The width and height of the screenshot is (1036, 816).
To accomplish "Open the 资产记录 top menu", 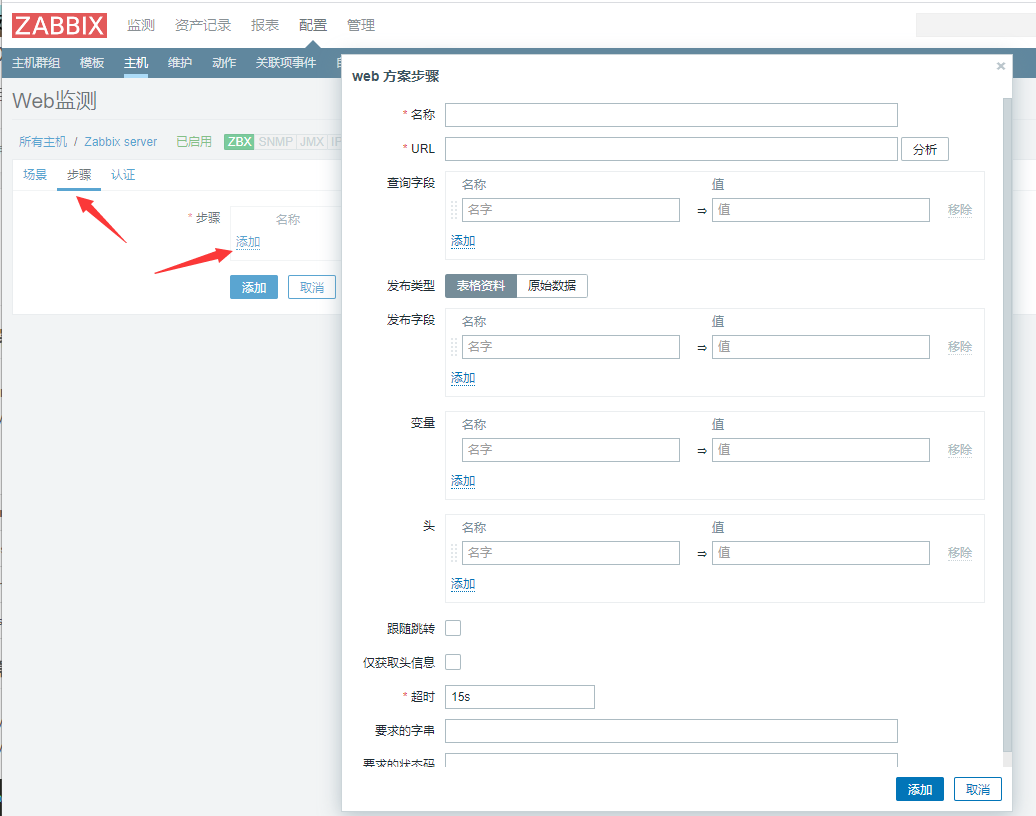I will (x=203, y=25).
